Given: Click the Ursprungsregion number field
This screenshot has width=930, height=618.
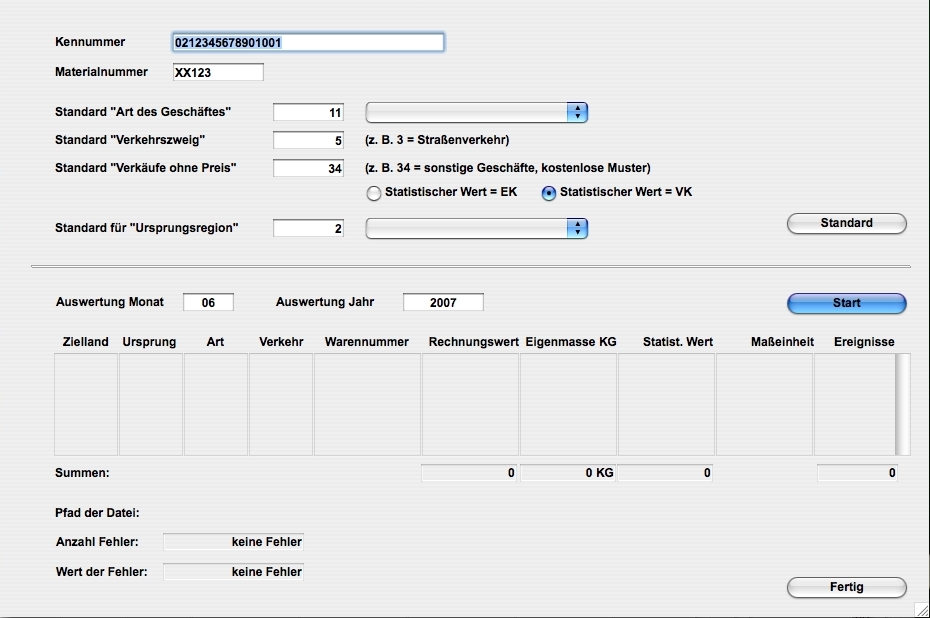Looking at the screenshot, I should click(x=308, y=229).
